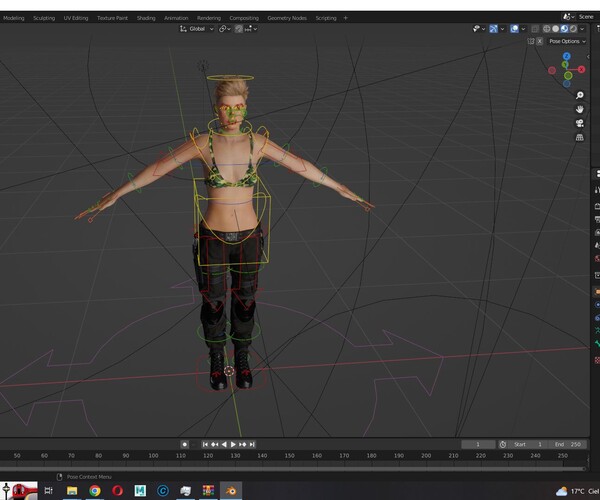The image size is (600, 500).
Task: Click the green Y axis circle on gizmo
Action: (x=568, y=75)
